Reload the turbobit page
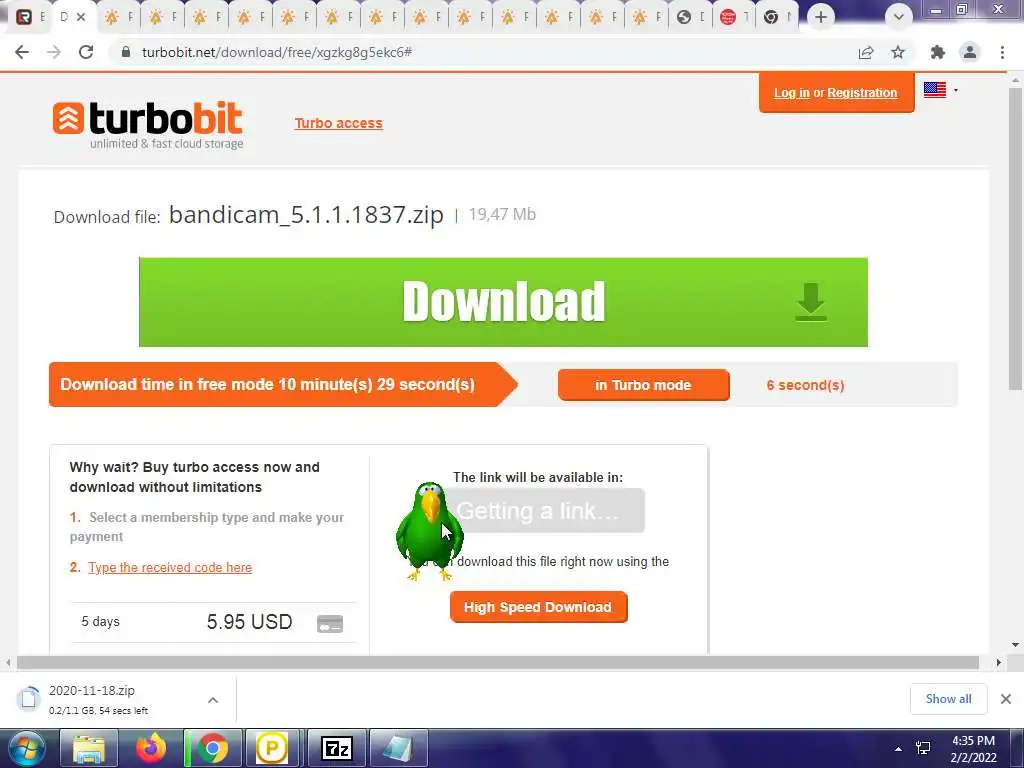The image size is (1024, 768). (86, 52)
